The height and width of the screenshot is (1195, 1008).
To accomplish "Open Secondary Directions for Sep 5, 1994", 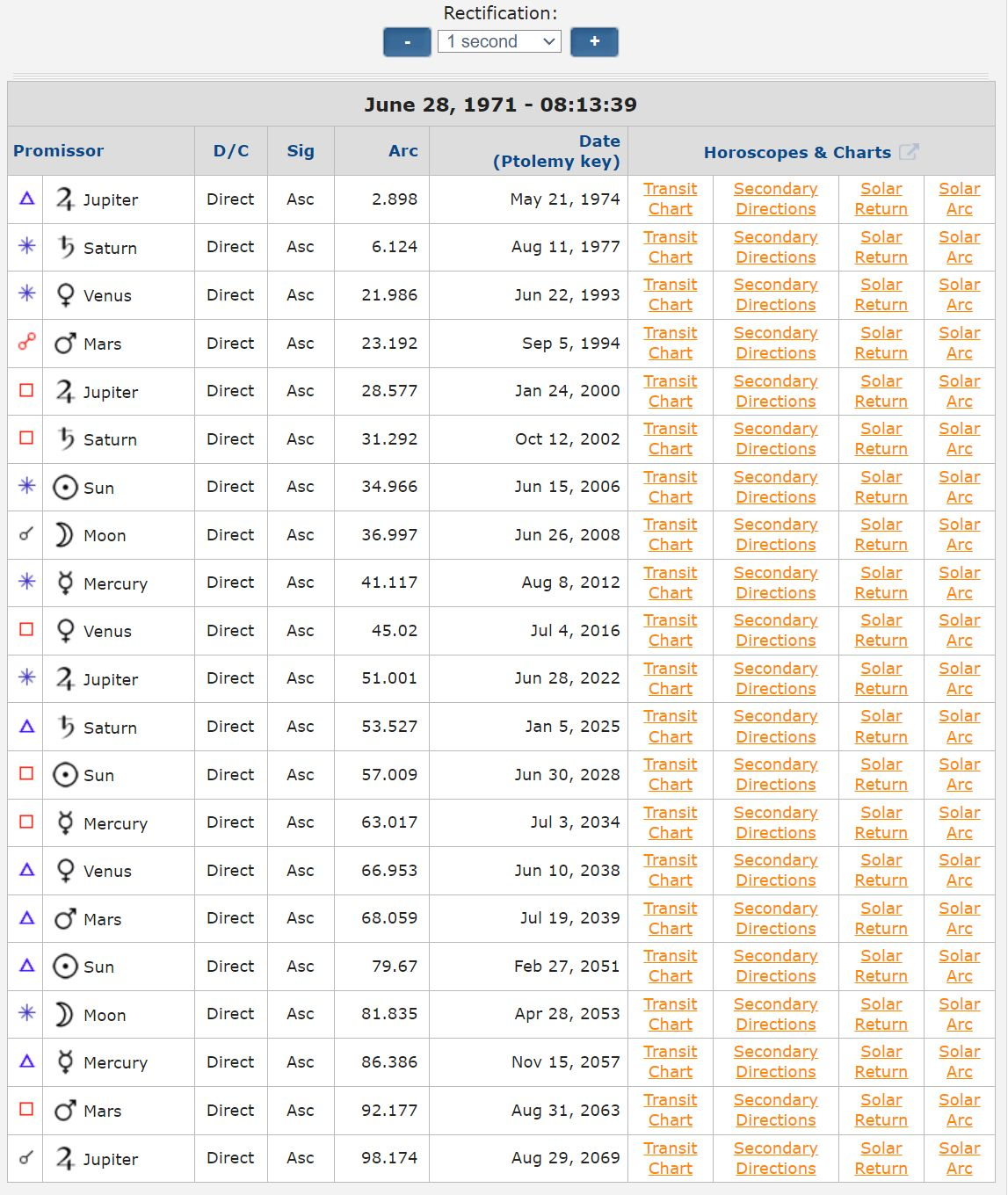I will coord(775,344).
